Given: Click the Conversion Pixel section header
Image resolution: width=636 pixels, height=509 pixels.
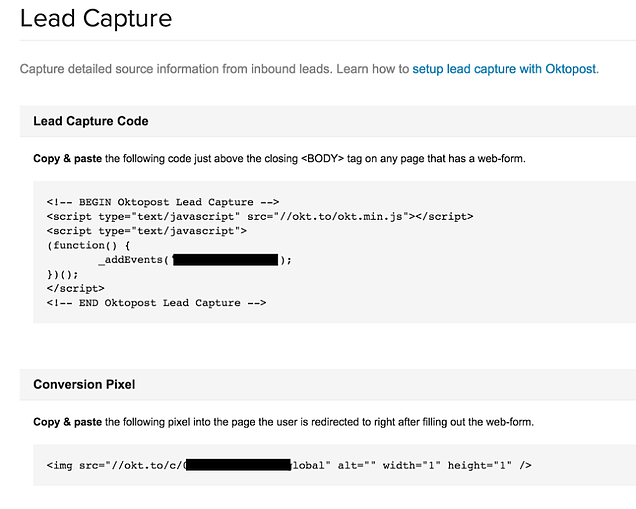Looking at the screenshot, I should click(84, 384).
